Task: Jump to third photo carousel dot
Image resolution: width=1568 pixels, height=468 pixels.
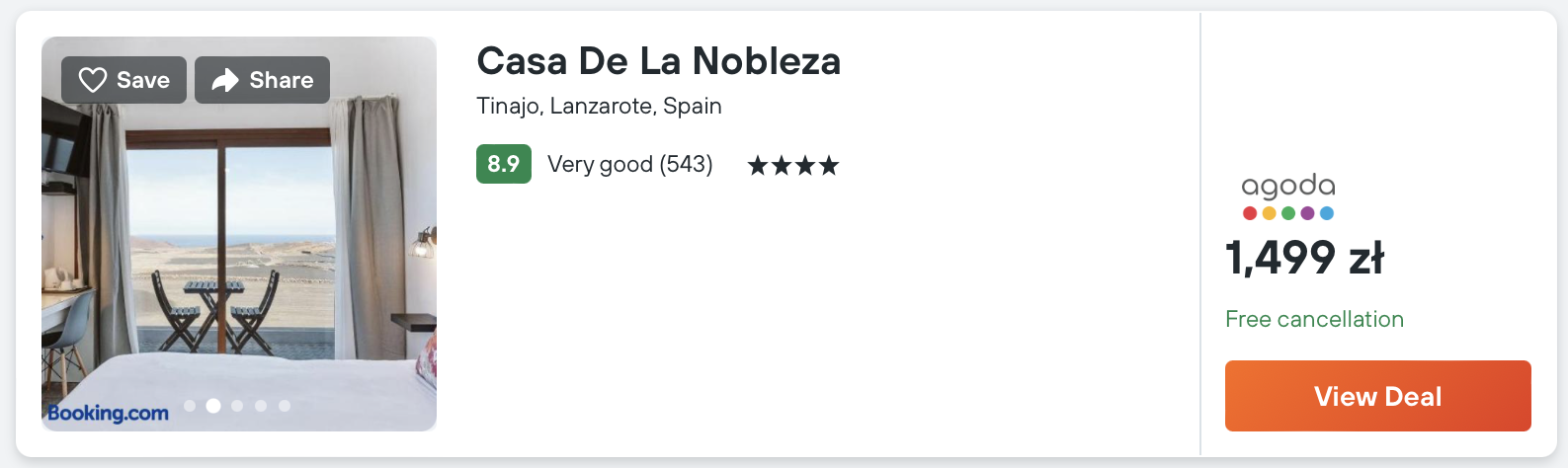Action: click(237, 406)
